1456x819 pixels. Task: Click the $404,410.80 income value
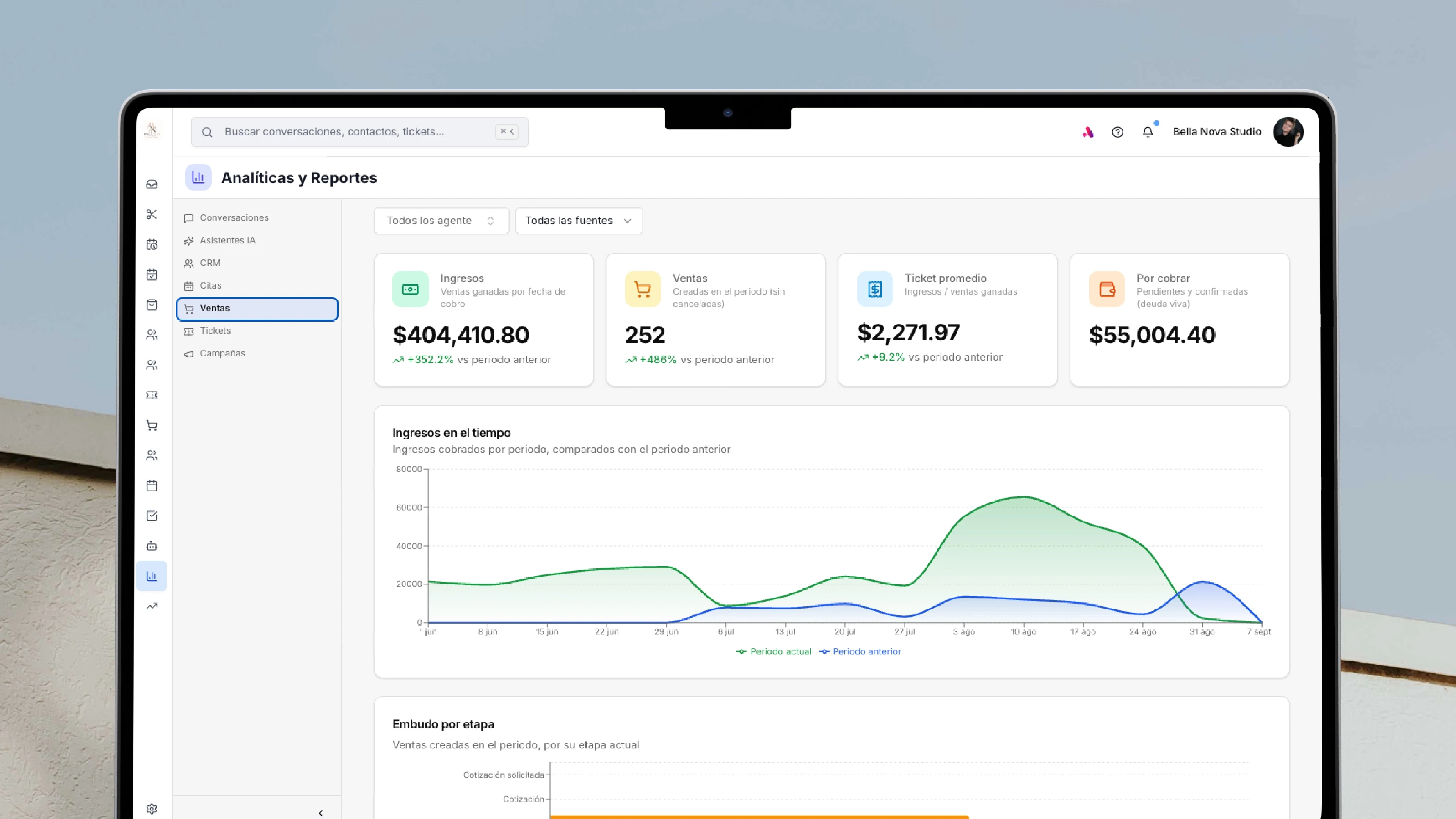pyautogui.click(x=461, y=335)
